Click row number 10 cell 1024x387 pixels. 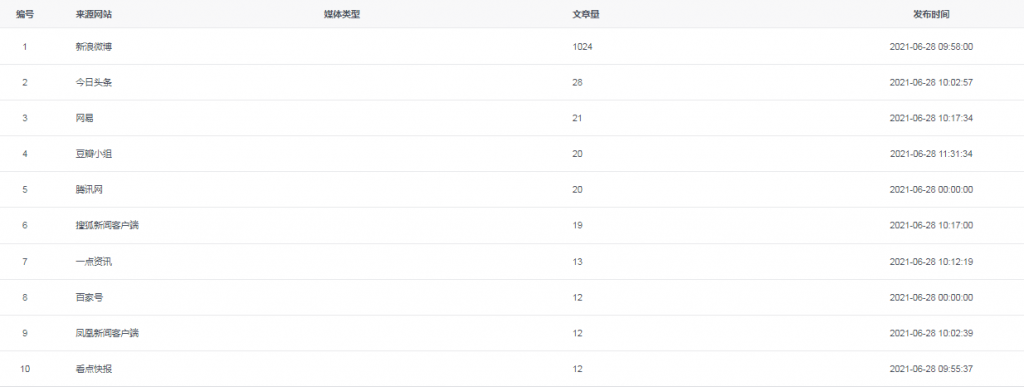coord(25,369)
